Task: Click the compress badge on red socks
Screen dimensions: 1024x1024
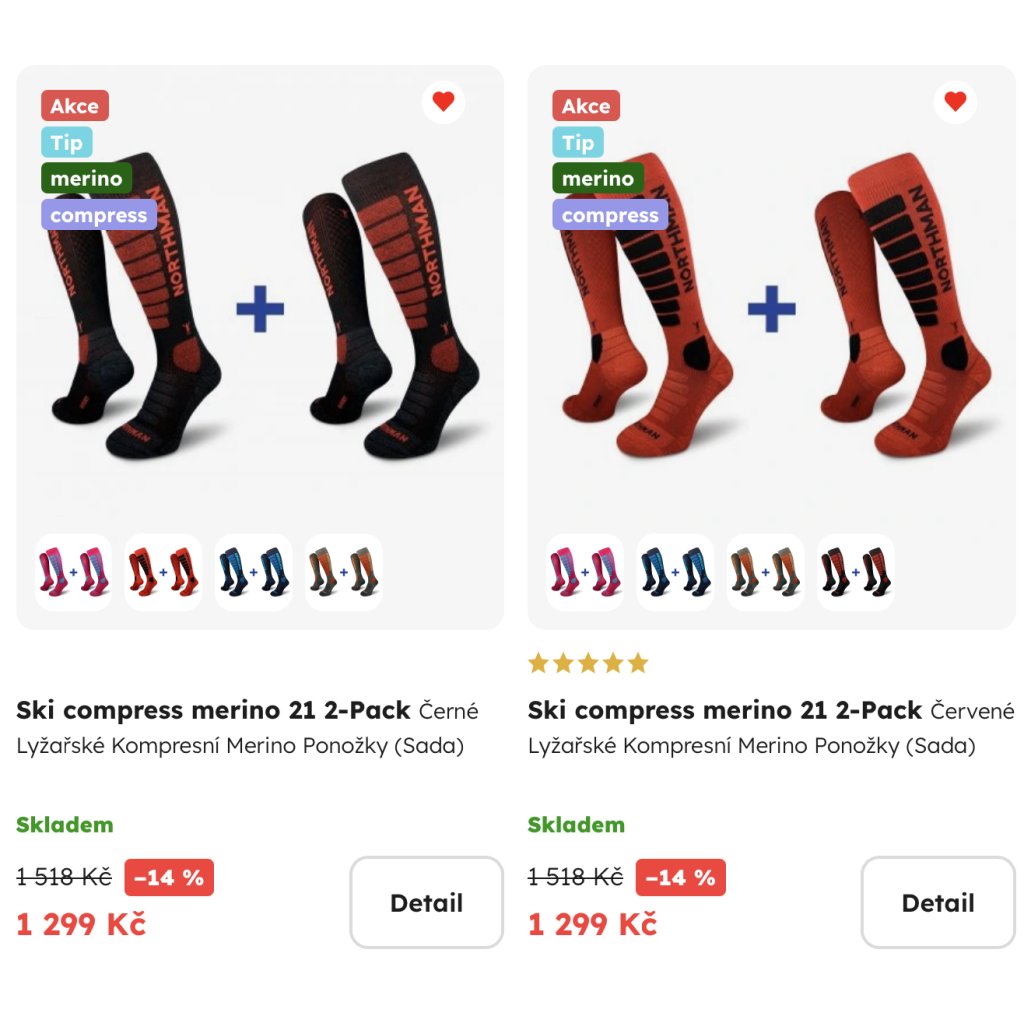Action: pyautogui.click(x=610, y=215)
